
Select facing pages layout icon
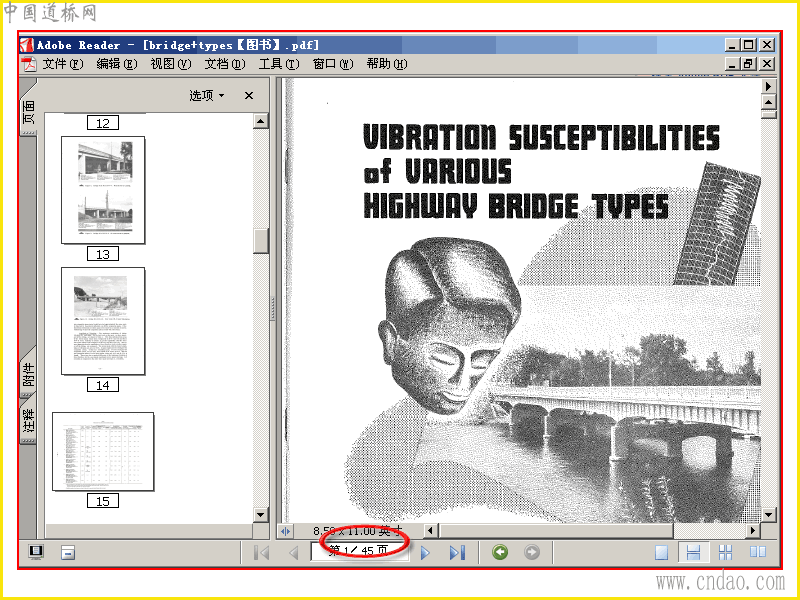[758, 552]
